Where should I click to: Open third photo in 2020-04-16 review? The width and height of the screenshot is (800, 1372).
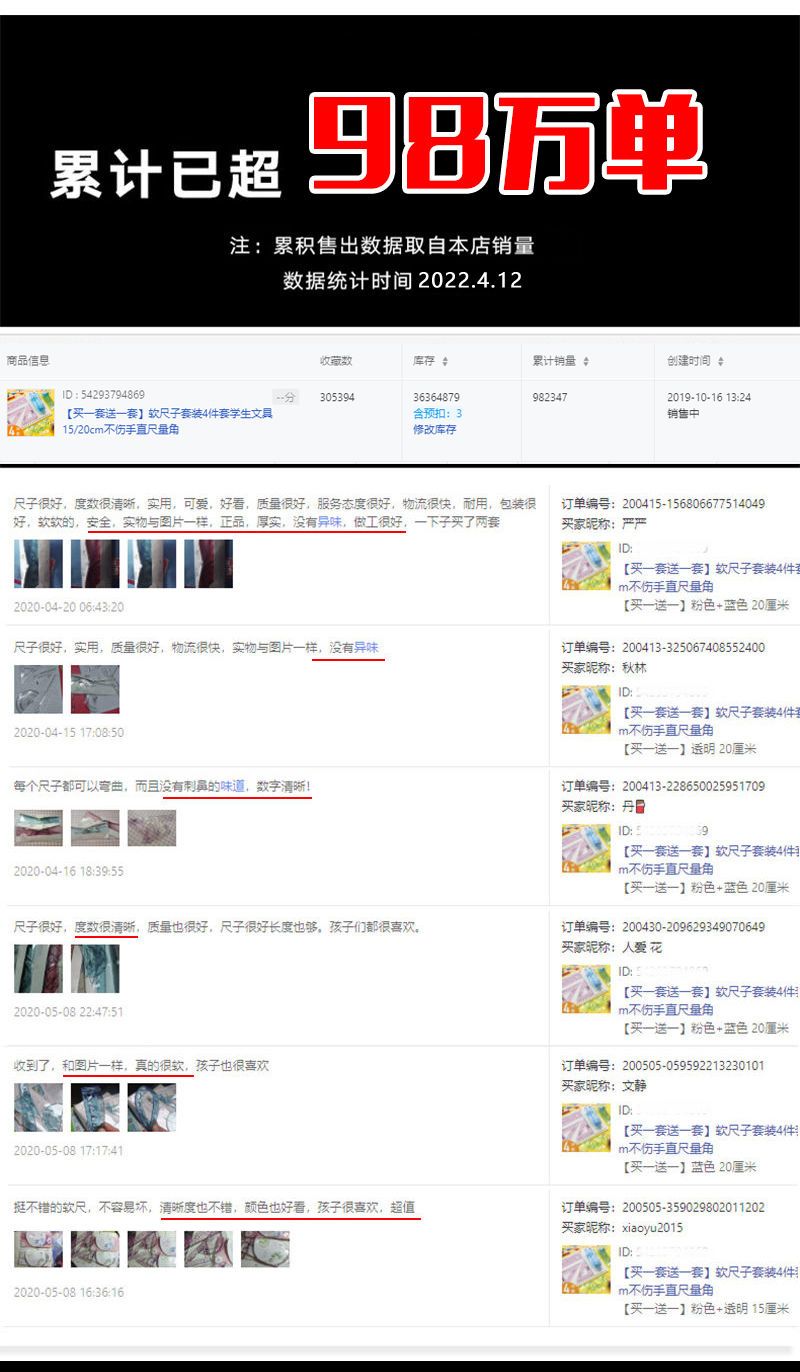point(151,828)
